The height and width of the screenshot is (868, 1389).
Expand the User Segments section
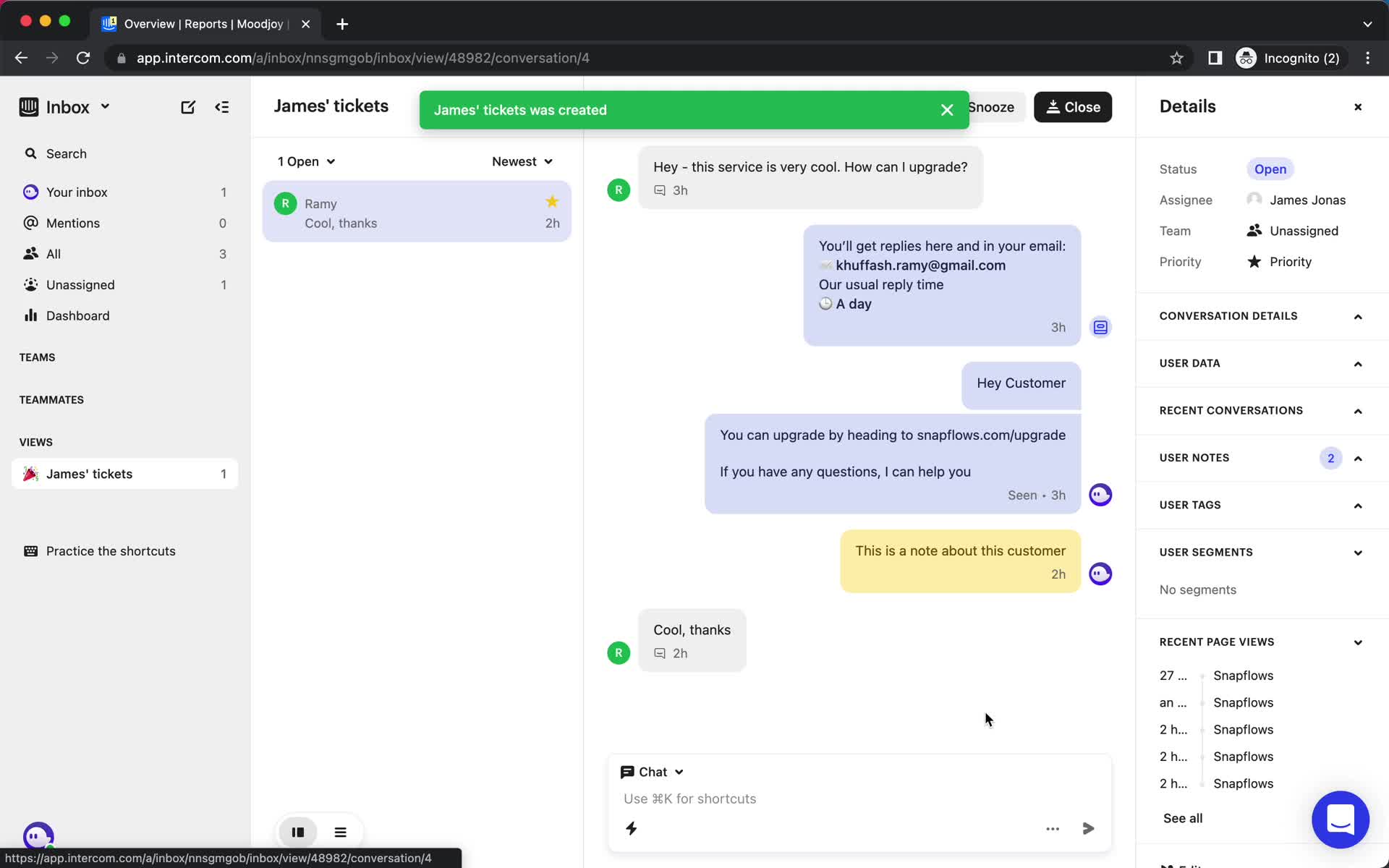click(x=1357, y=551)
